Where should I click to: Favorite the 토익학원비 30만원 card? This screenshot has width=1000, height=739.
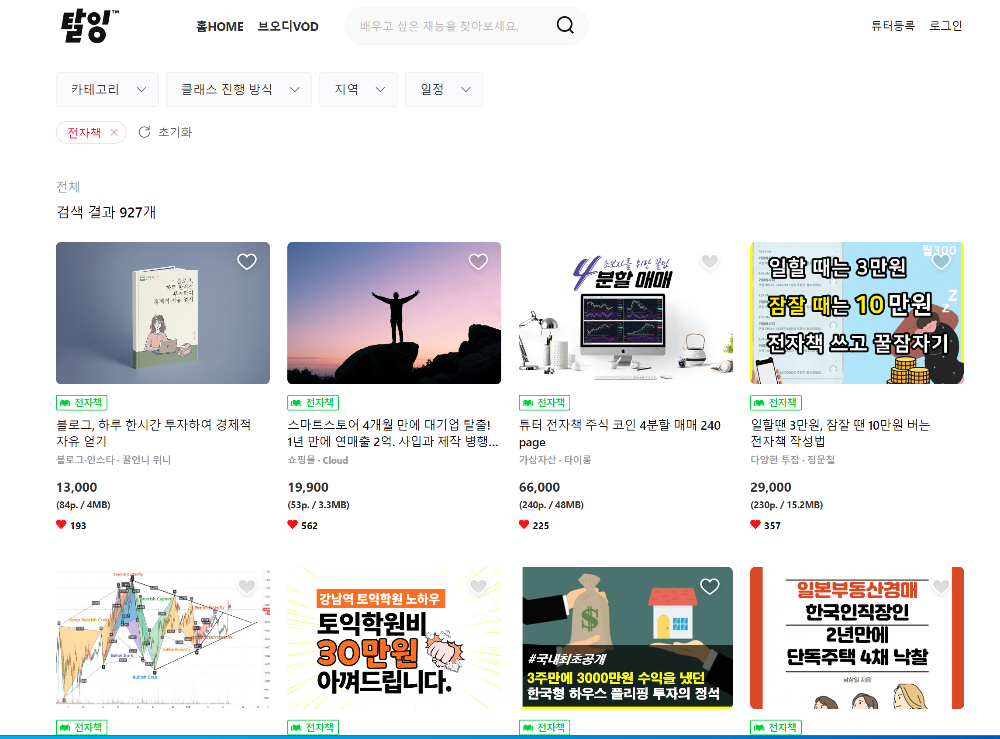(x=478, y=586)
